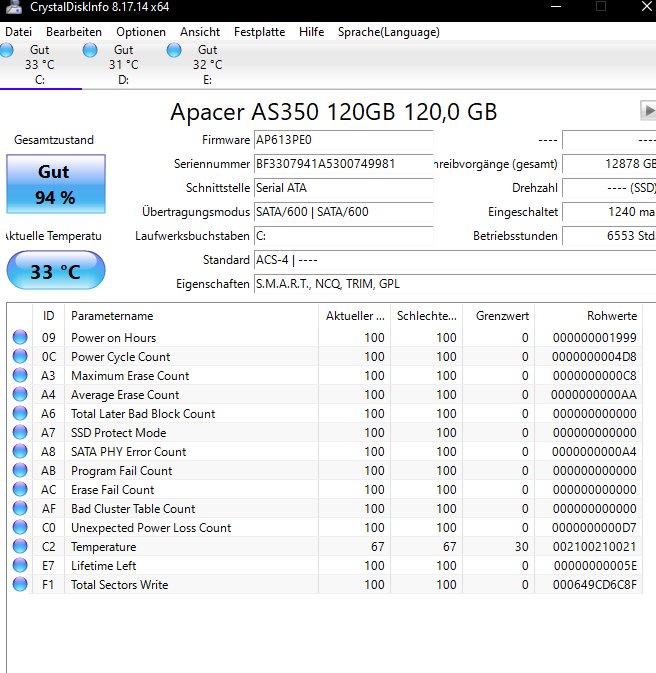Viewport: 656px width, 673px height.
Task: Click the Übertragungsmodus field SATA/600
Action: point(343,212)
